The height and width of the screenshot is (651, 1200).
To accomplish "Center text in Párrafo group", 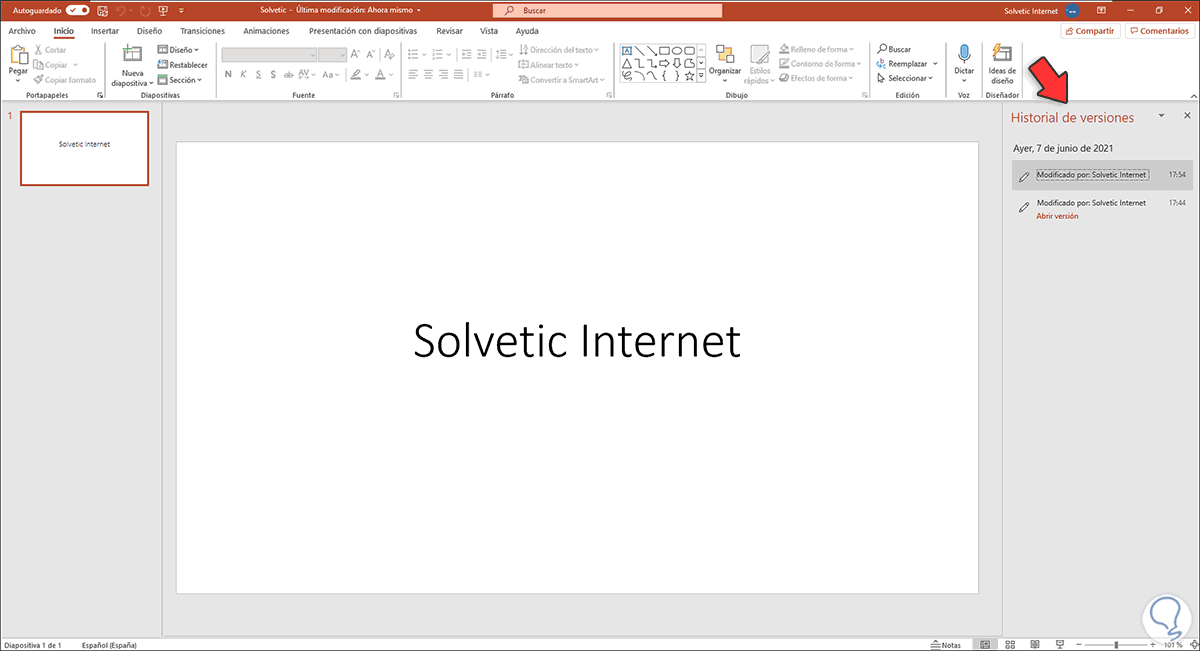I will (x=429, y=75).
